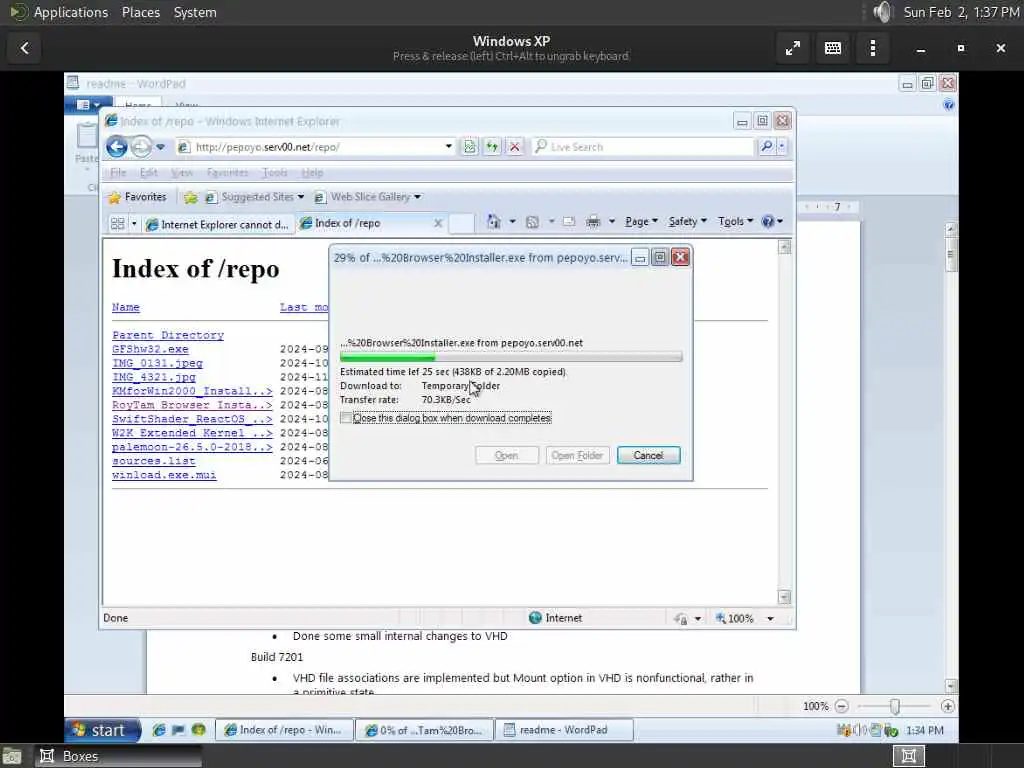Image resolution: width=1024 pixels, height=768 pixels.
Task: Click the Quick Tabs grid icon
Action: pyautogui.click(x=118, y=224)
